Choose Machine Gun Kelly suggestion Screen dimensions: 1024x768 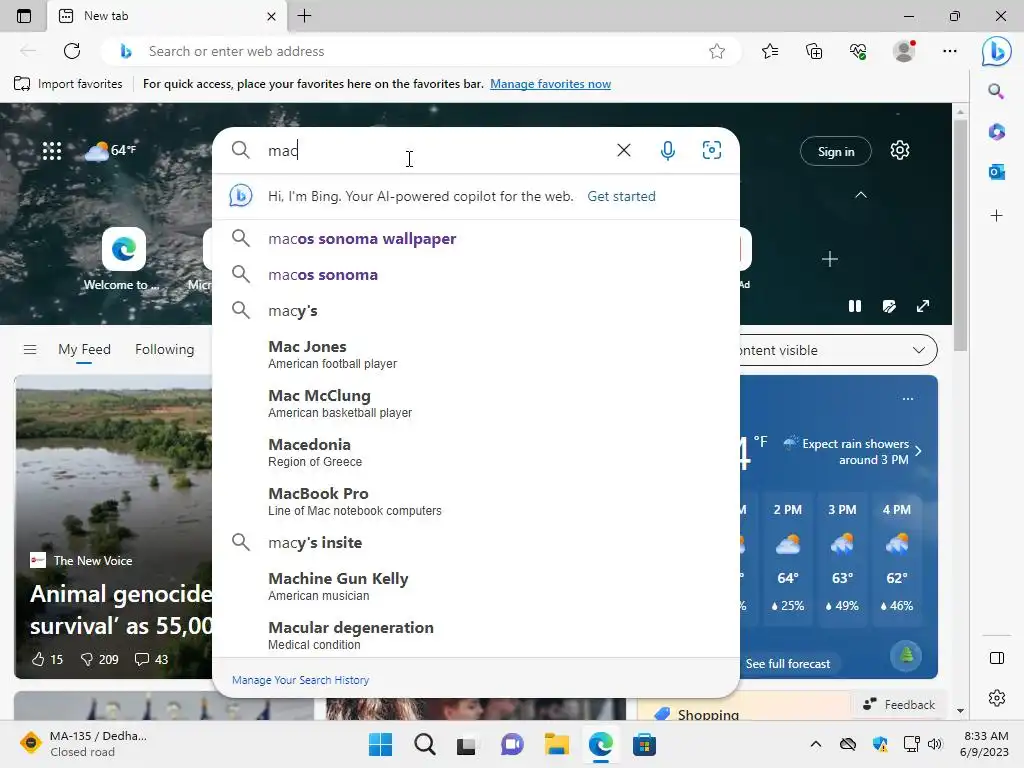(475, 586)
